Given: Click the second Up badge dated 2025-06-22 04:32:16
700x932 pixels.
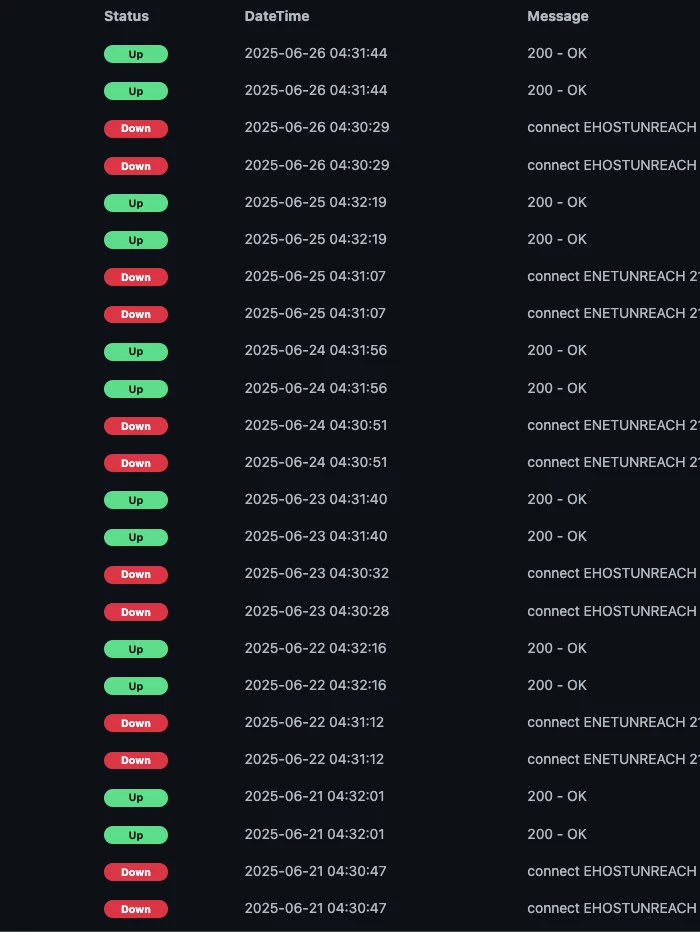Looking at the screenshot, I should pyautogui.click(x=135, y=686).
